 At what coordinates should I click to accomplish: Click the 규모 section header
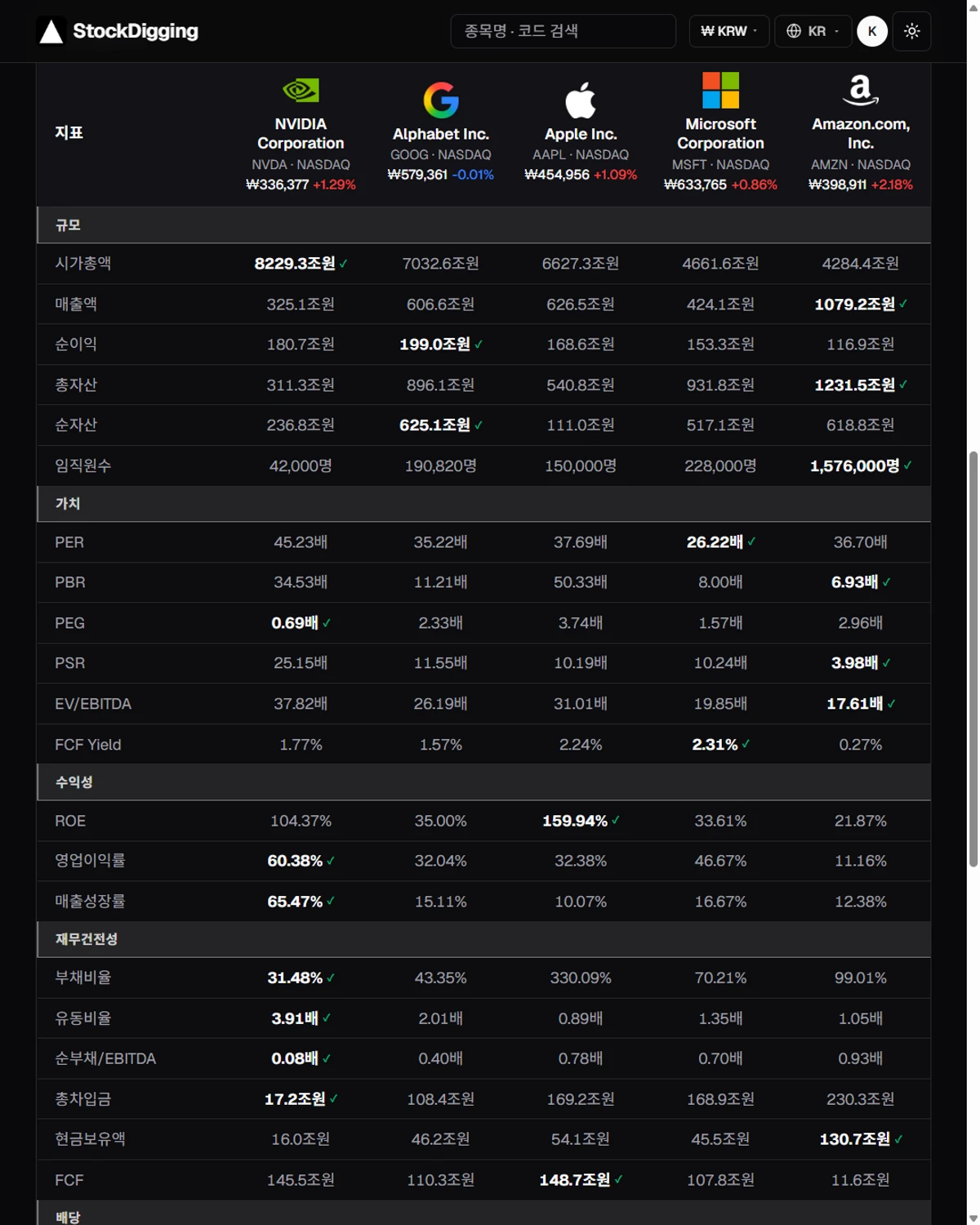tap(483, 225)
